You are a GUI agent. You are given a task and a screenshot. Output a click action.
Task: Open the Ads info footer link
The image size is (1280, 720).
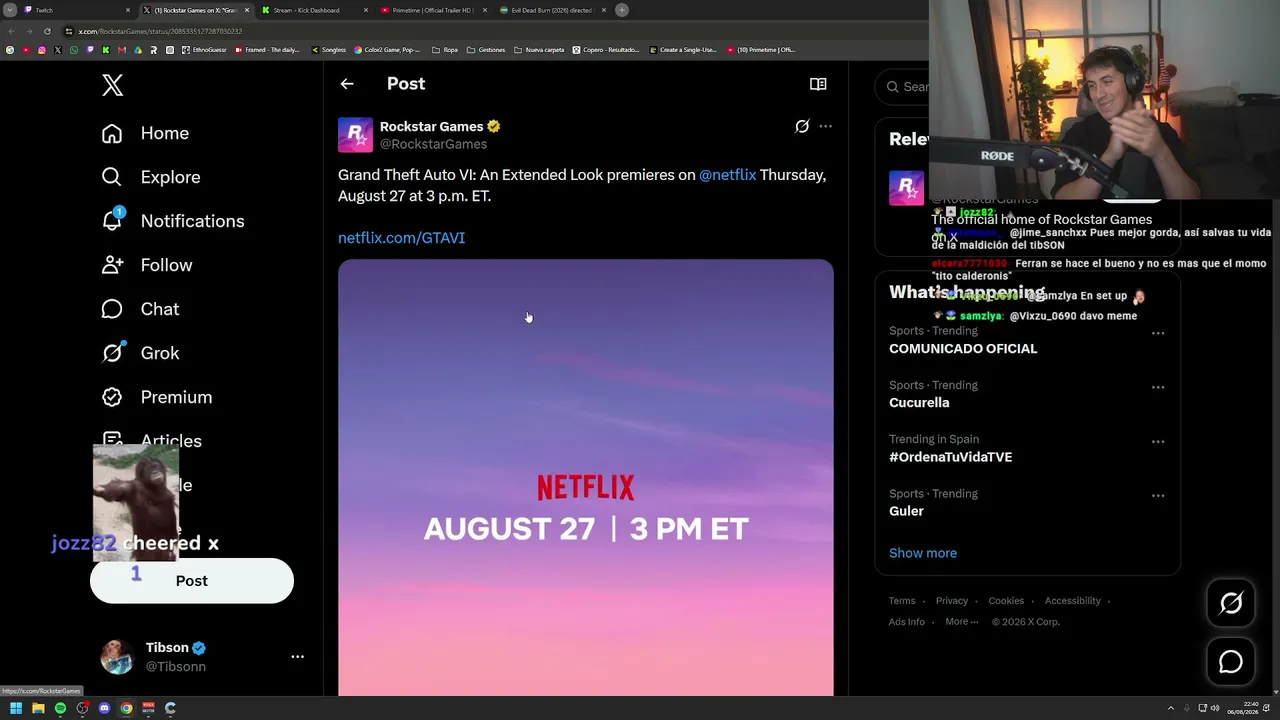click(907, 622)
